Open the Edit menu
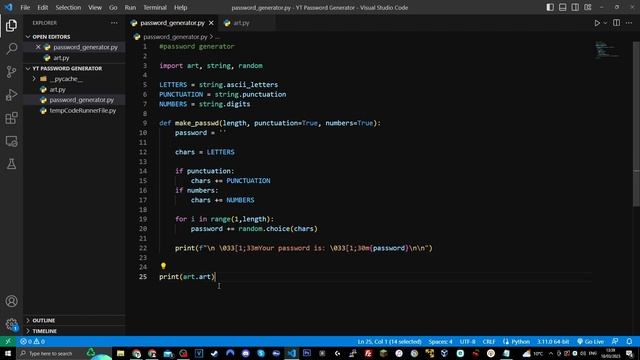Viewport: 640px width, 360px height. [x=42, y=7]
